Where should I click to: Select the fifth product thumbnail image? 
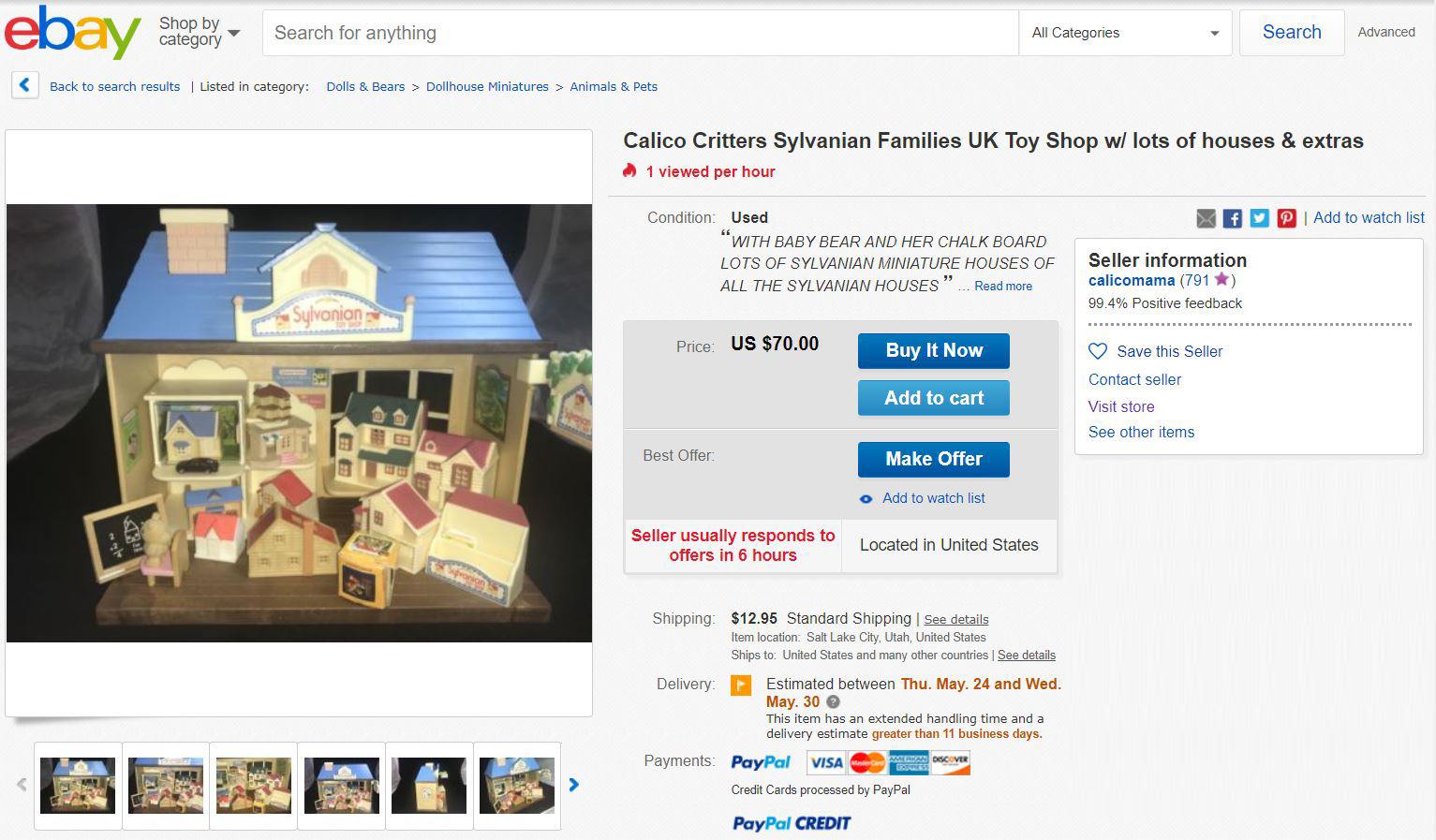pyautogui.click(x=429, y=786)
